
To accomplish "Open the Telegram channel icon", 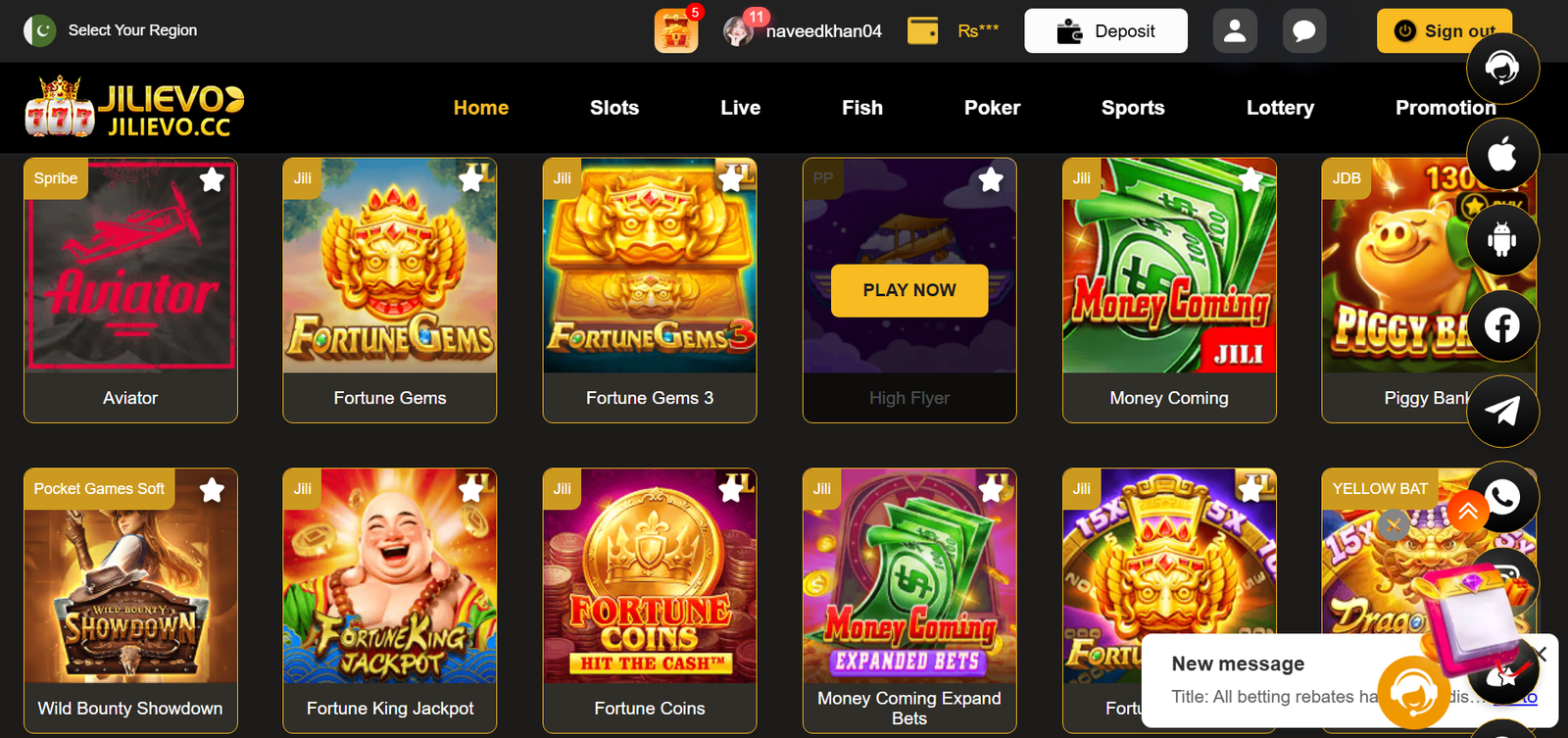I will point(1502,411).
